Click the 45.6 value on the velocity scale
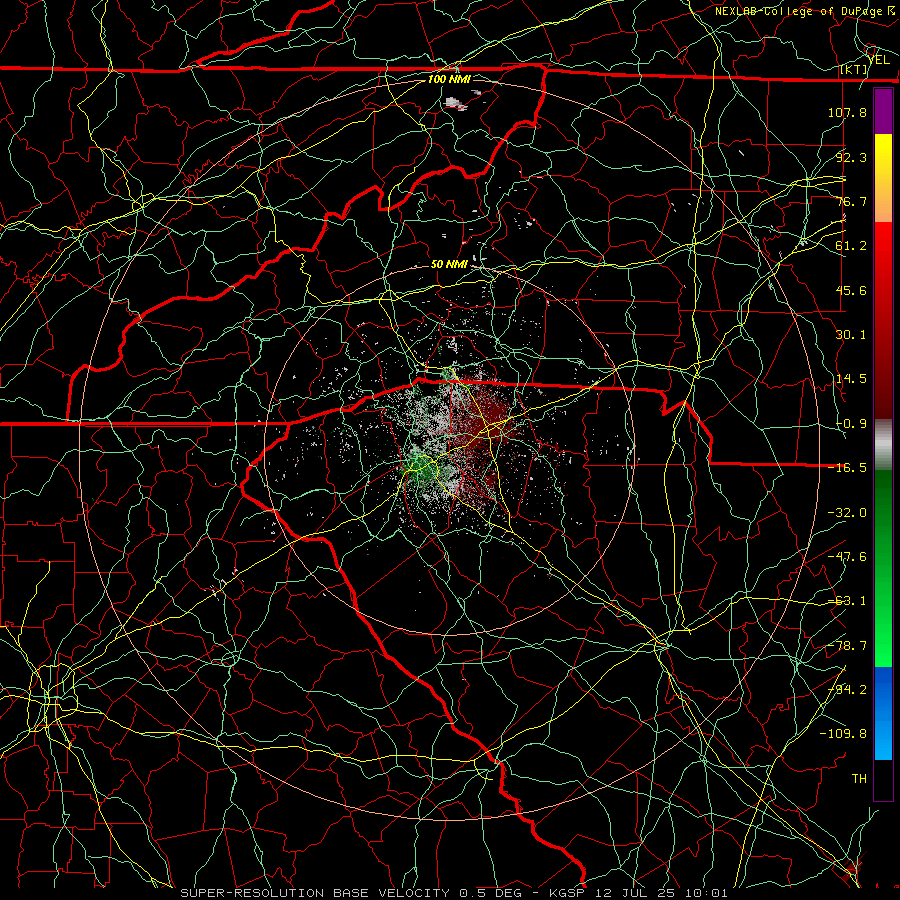The width and height of the screenshot is (900, 900). click(x=851, y=290)
